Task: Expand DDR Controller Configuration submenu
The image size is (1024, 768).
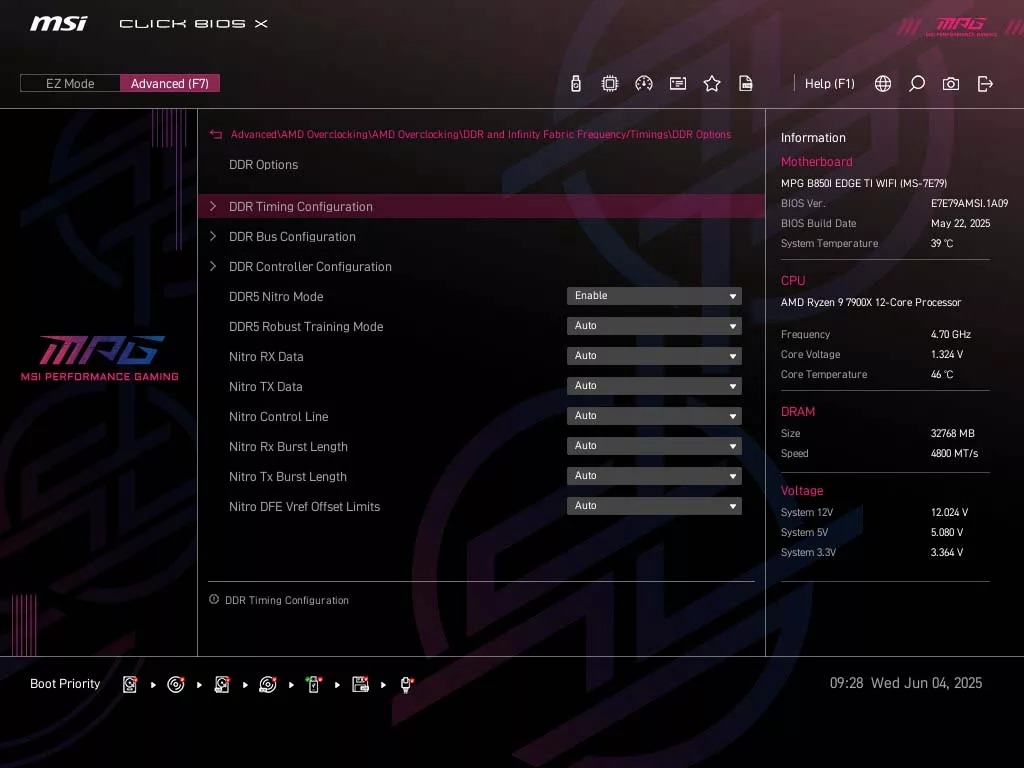Action: [x=481, y=266]
